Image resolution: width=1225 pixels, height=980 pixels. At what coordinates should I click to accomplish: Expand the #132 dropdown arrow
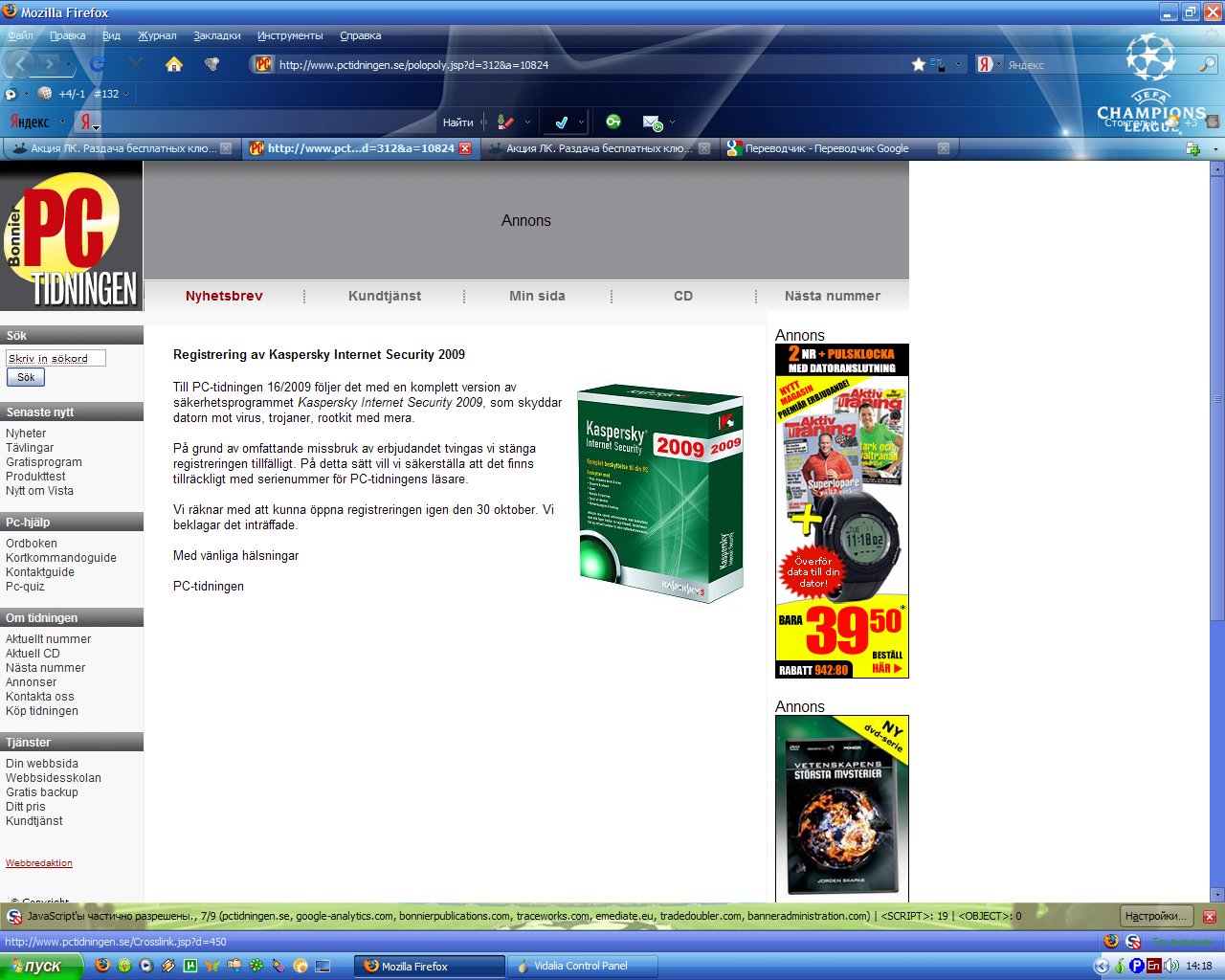pyautogui.click(x=125, y=94)
